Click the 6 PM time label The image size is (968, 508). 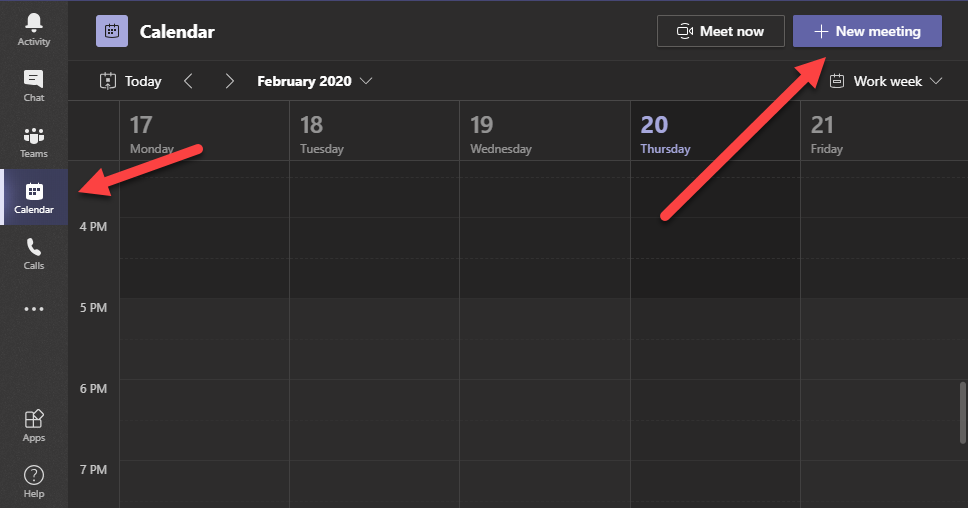93,388
